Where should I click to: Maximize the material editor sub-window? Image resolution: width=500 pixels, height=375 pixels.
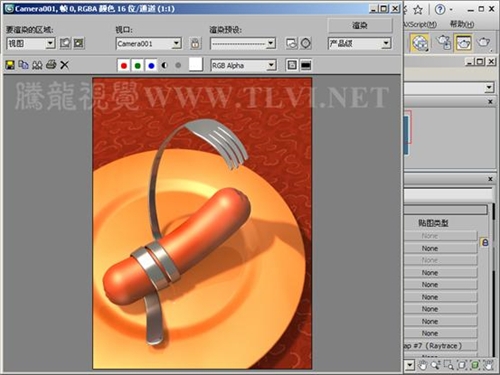tap(480, 61)
